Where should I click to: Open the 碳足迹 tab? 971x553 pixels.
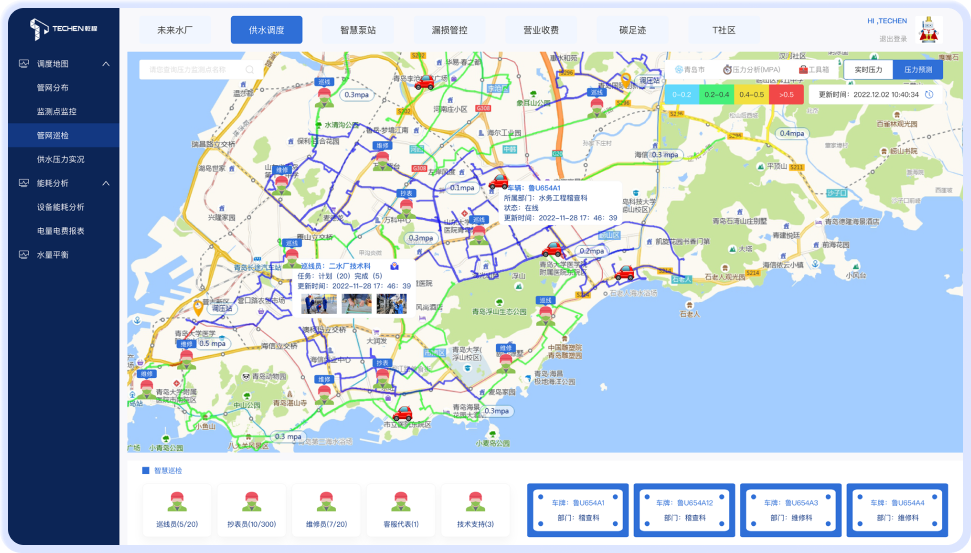[632, 30]
